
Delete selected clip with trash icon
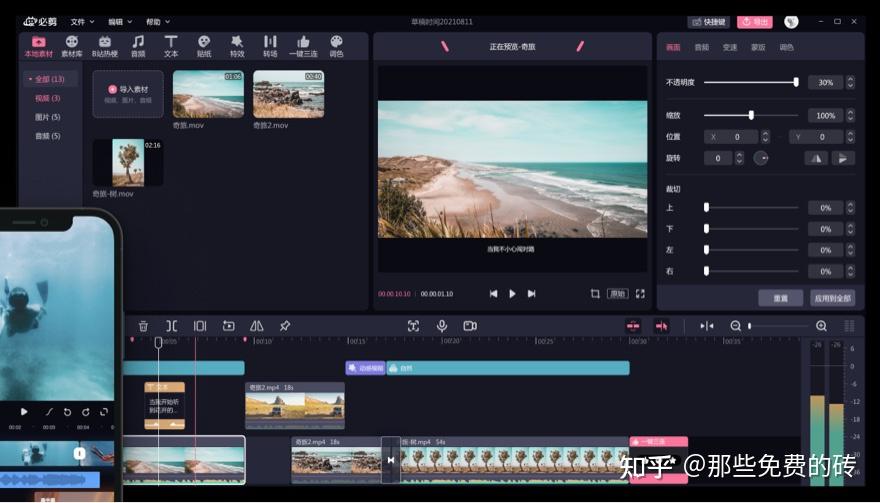pos(144,326)
